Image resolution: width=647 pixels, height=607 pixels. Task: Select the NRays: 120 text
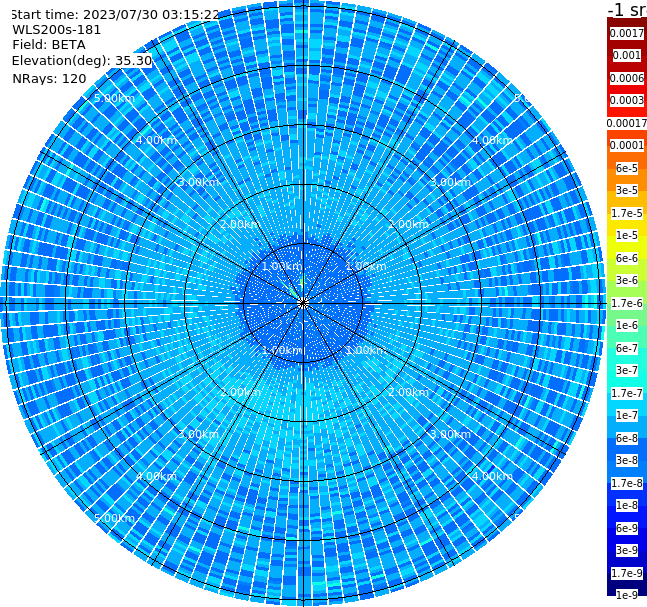49,78
